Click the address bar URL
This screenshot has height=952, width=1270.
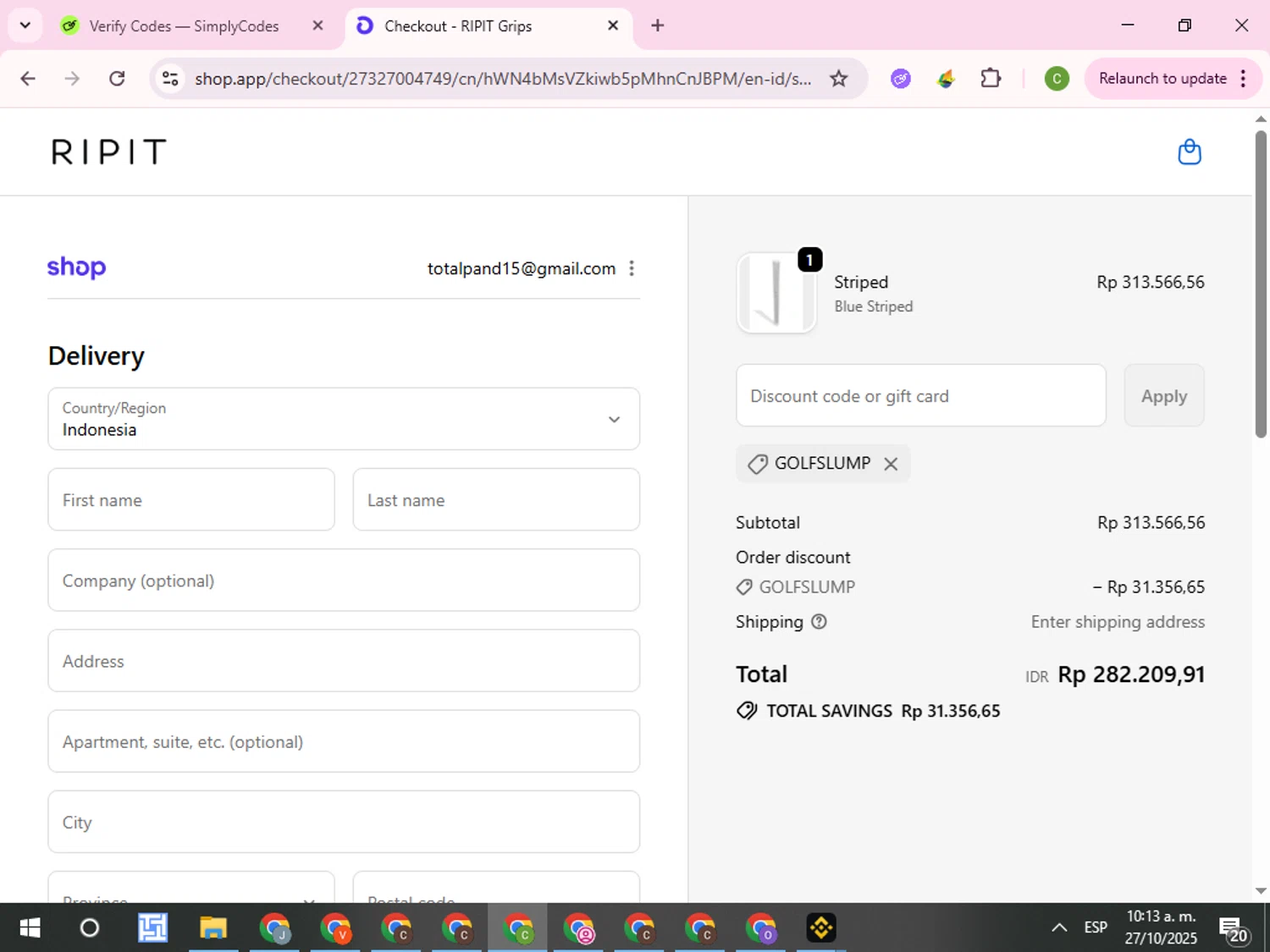click(x=503, y=79)
